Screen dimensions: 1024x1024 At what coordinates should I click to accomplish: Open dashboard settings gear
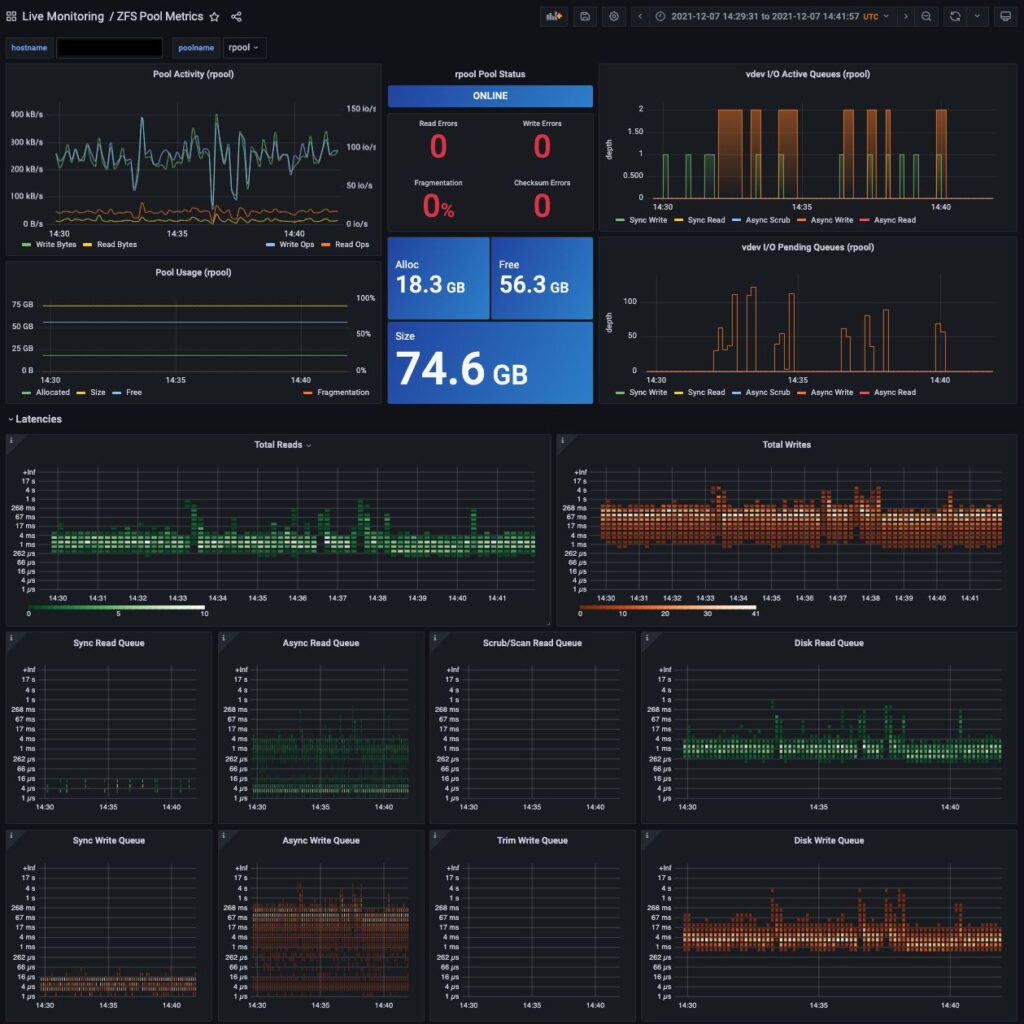pyautogui.click(x=613, y=16)
